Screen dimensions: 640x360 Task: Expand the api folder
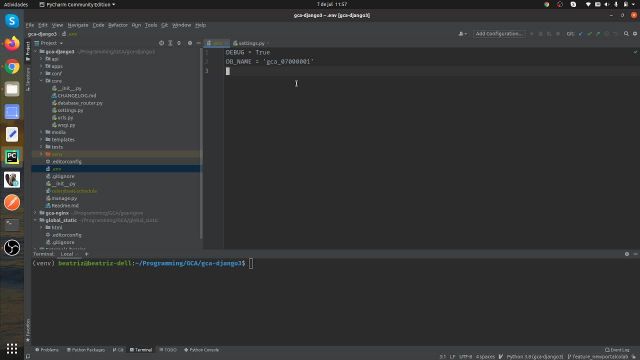(42, 59)
